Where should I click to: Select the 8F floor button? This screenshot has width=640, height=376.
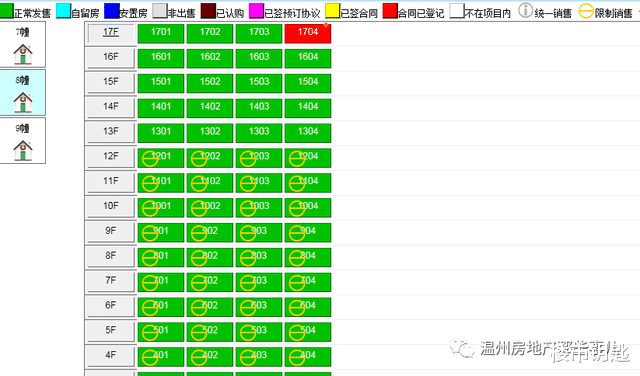point(111,257)
